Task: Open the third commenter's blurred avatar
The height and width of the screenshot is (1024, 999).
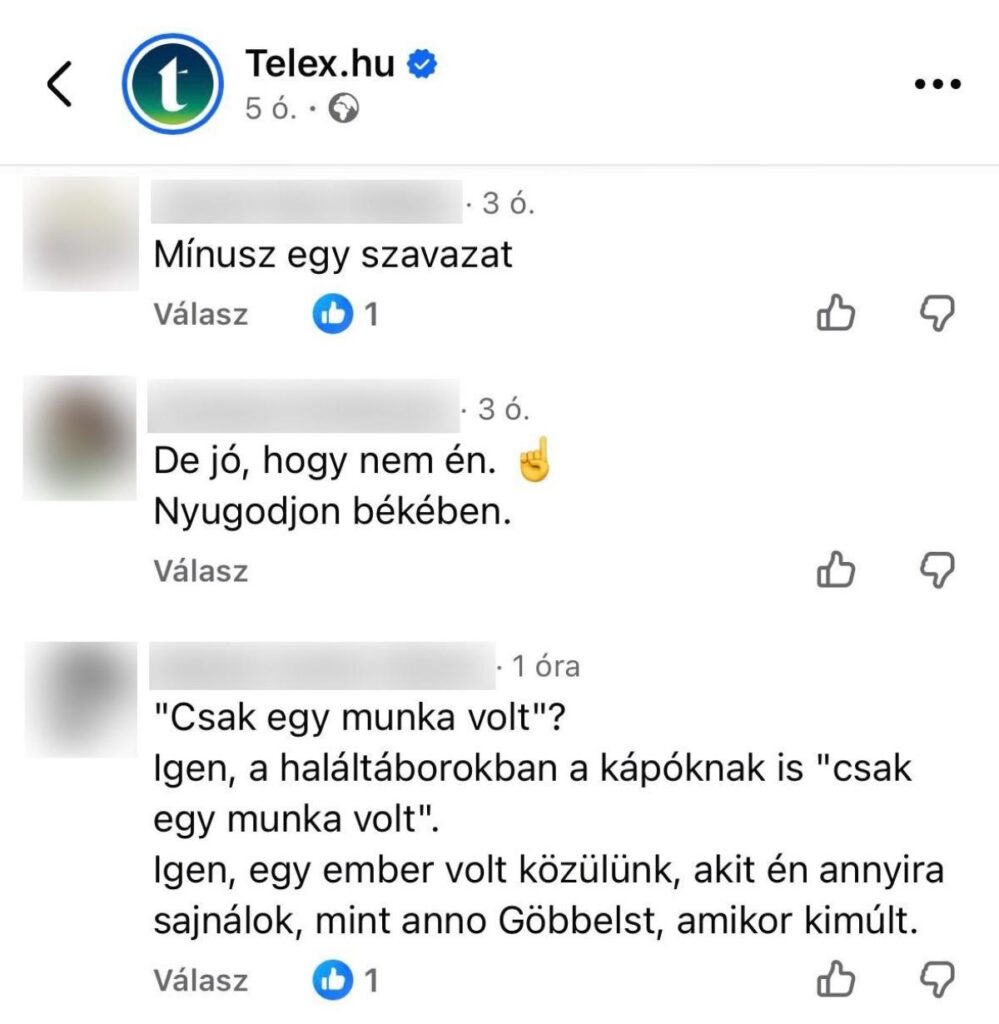Action: point(81,699)
